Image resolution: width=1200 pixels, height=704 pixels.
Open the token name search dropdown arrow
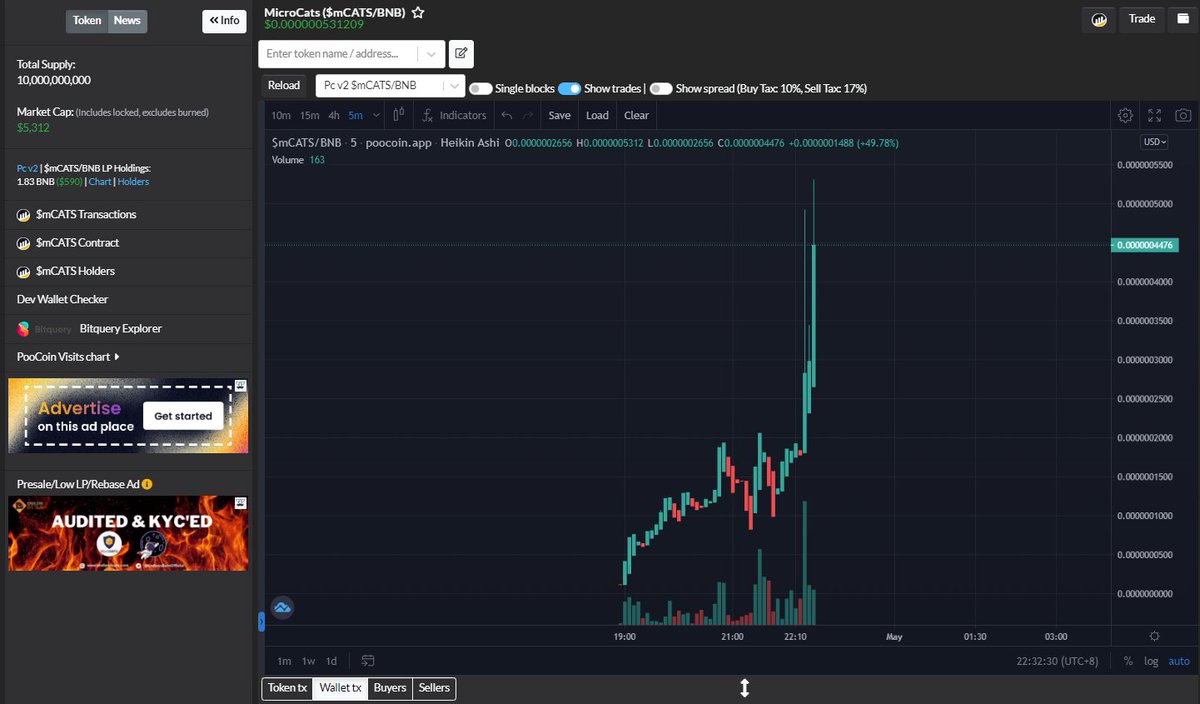[431, 54]
